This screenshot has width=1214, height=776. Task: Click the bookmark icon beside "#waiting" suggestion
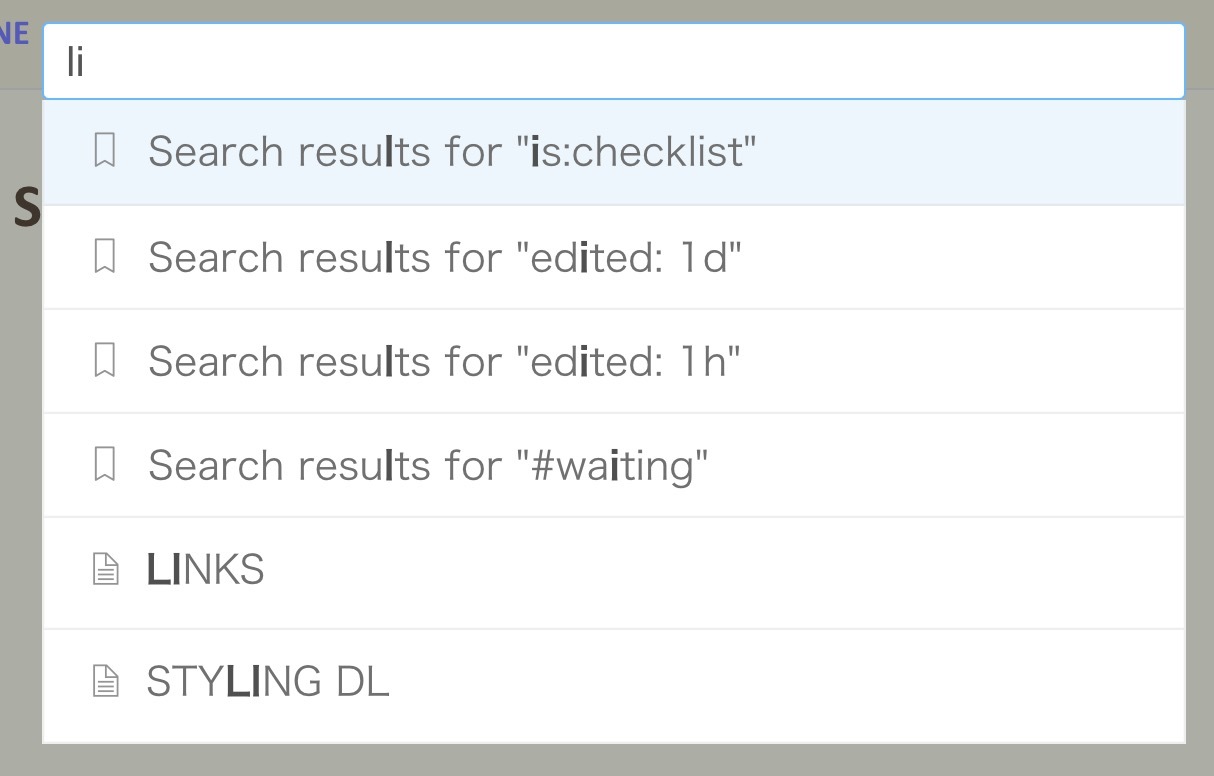[x=105, y=465]
